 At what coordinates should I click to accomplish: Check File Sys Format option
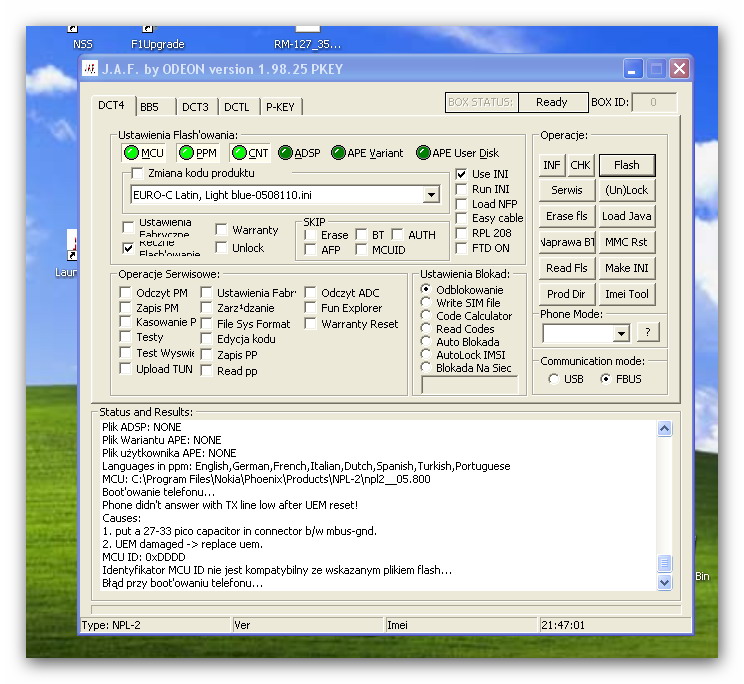point(206,324)
